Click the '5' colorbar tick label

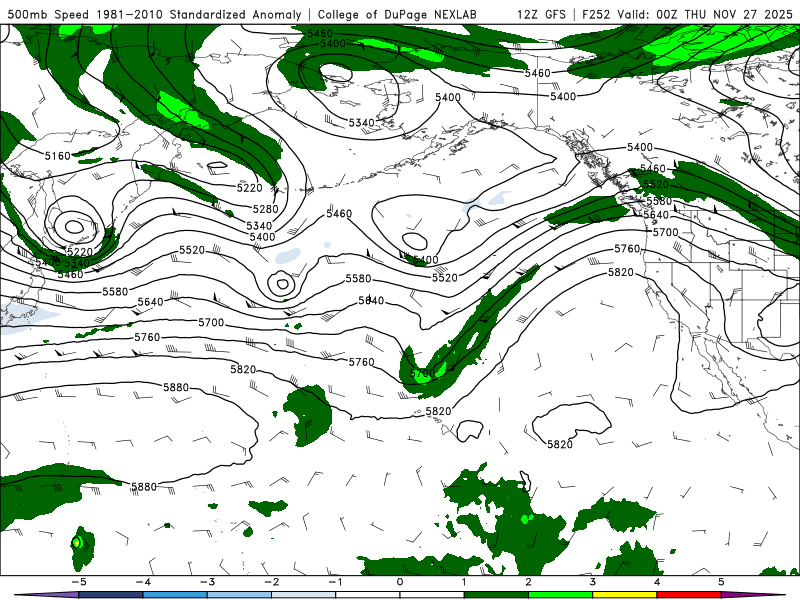721,582
